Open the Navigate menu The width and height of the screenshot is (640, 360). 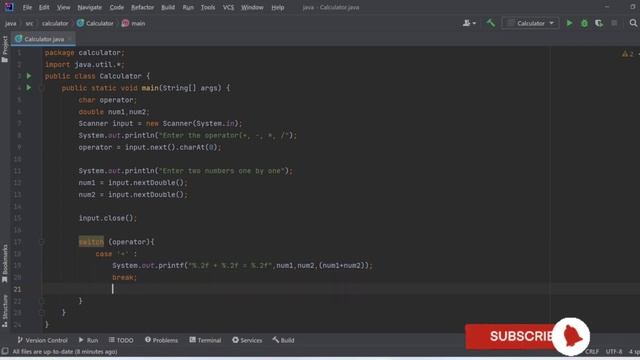point(89,7)
